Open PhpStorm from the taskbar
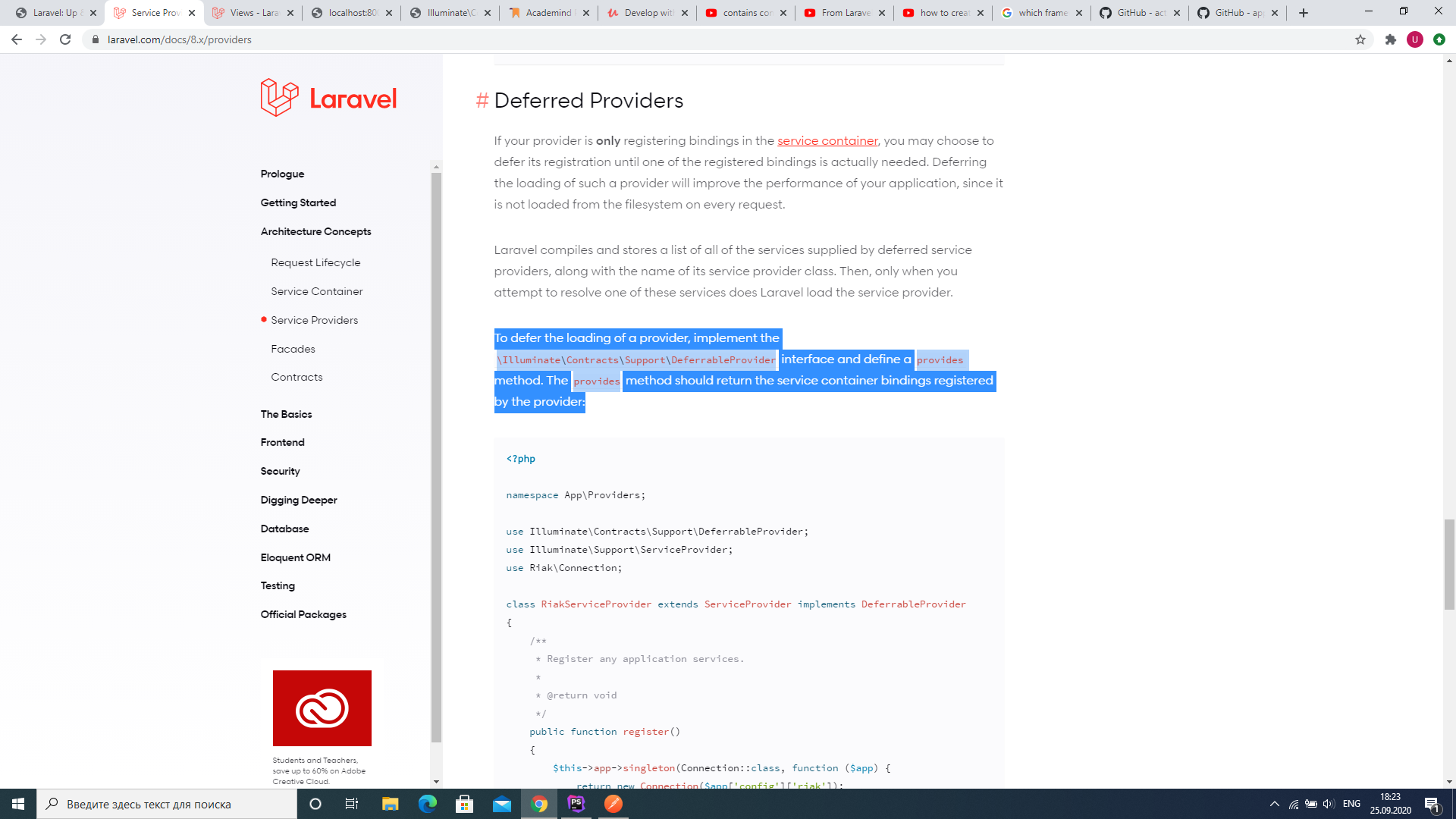Screen dimensions: 1456x819 (576, 804)
